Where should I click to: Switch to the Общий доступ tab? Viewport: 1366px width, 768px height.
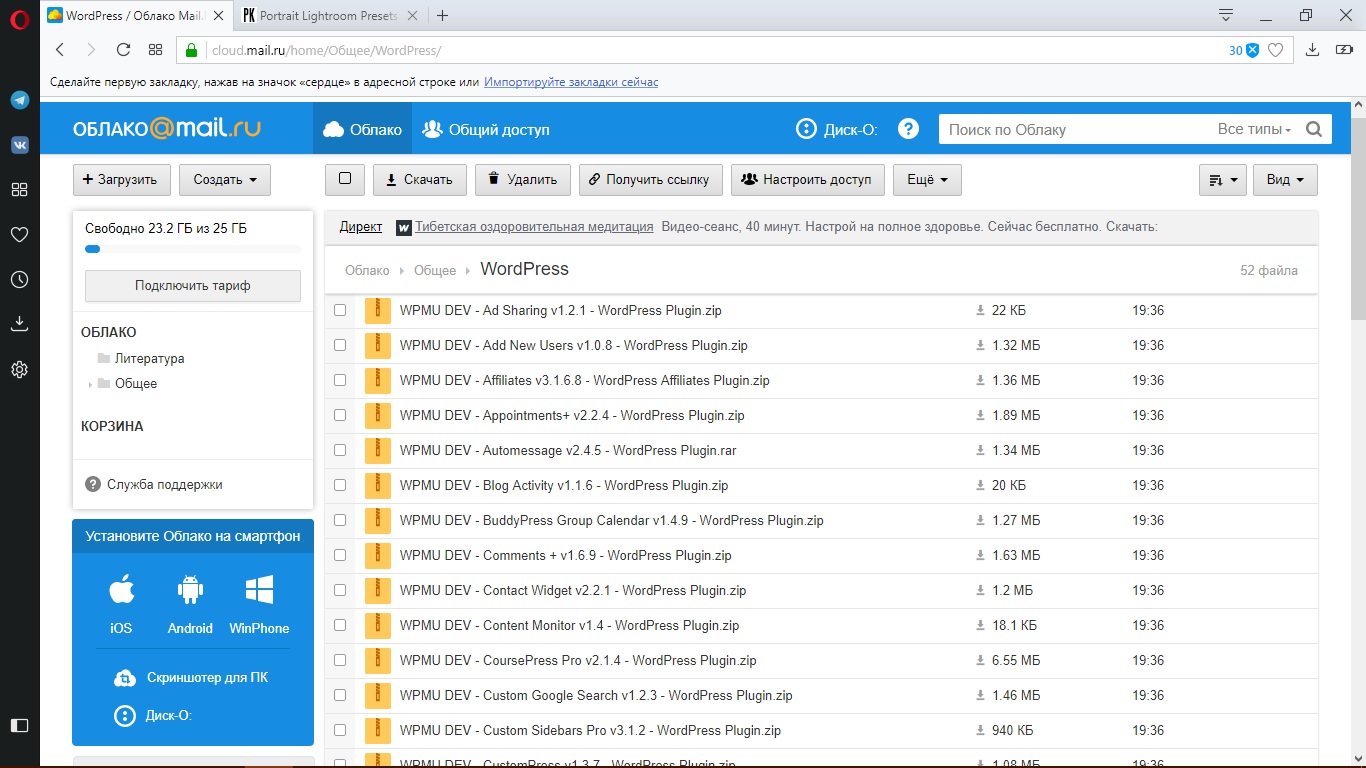tap(486, 129)
